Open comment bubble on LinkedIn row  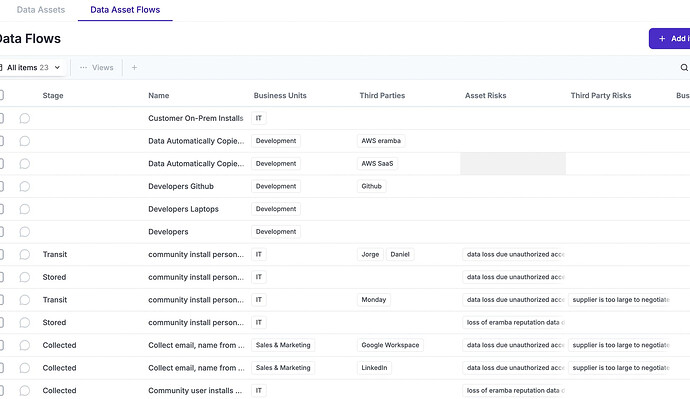(x=25, y=368)
